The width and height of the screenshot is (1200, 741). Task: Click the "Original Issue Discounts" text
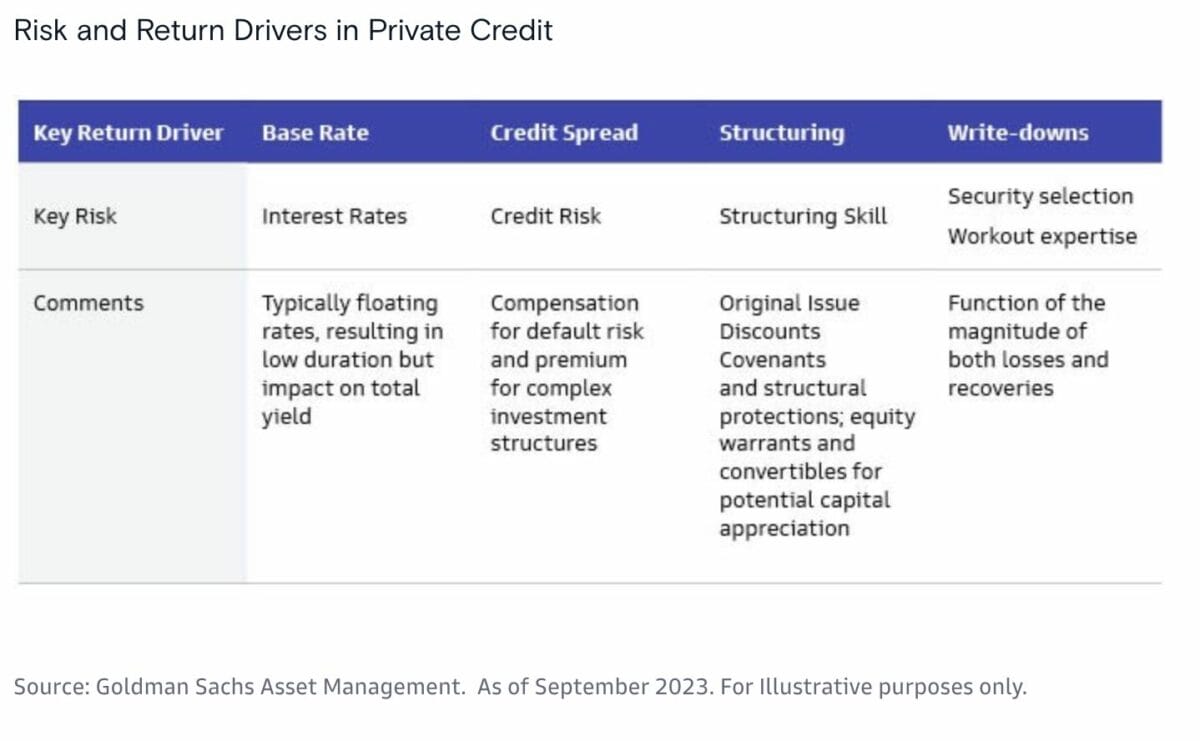(789, 317)
